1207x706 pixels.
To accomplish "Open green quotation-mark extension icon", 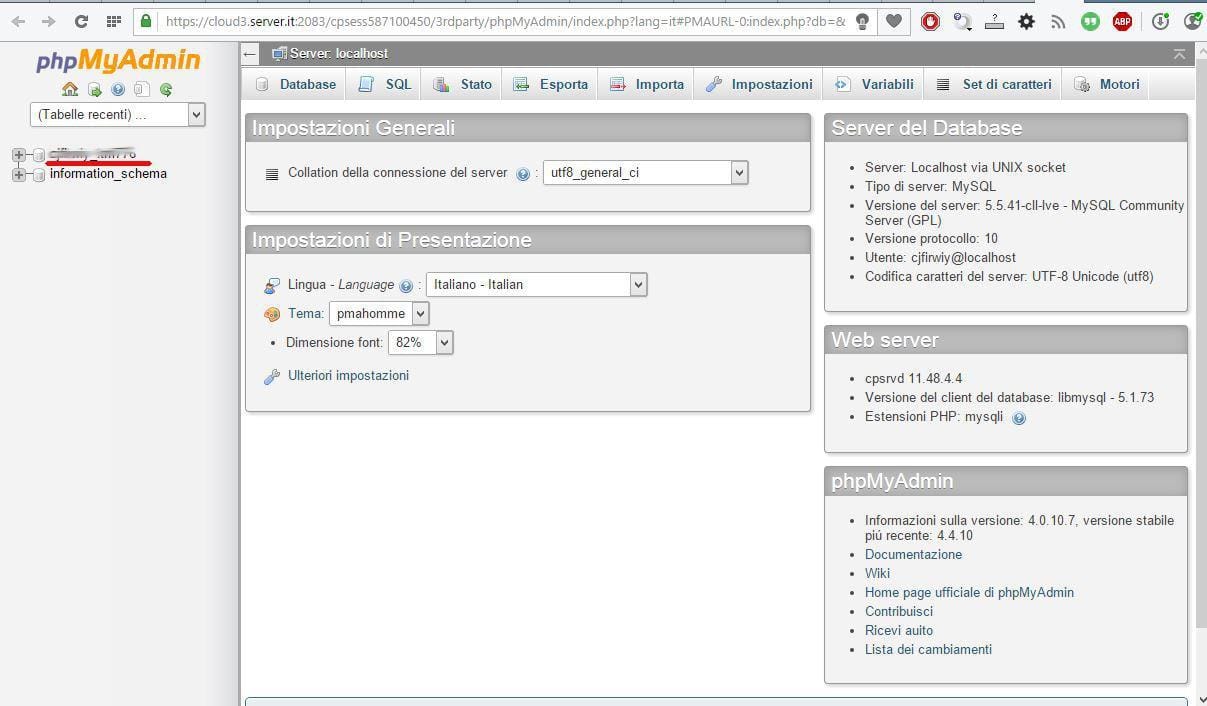I will coord(1090,21).
